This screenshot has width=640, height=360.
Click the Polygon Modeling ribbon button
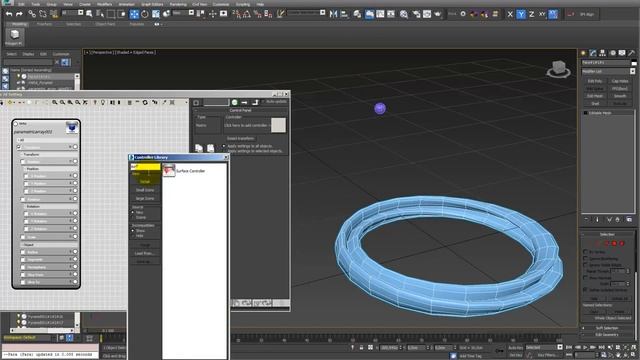(x=14, y=37)
